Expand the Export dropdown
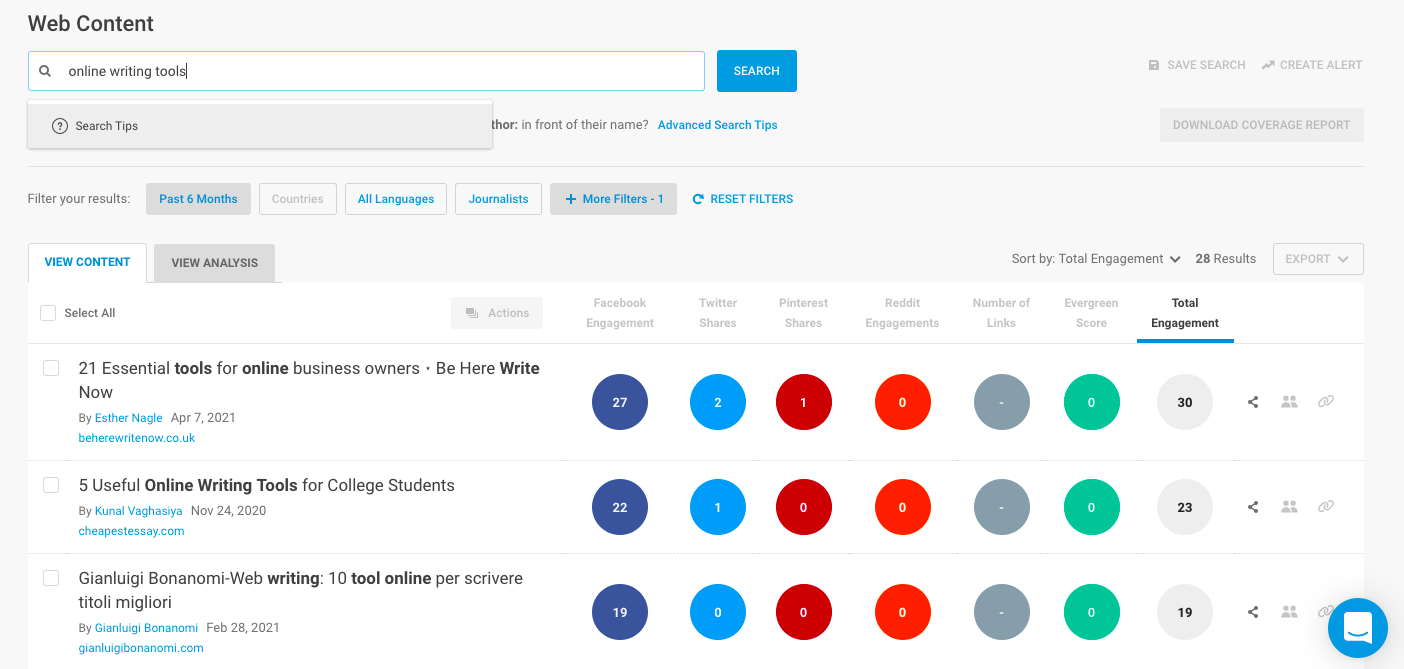1404x669 pixels. (1317, 258)
